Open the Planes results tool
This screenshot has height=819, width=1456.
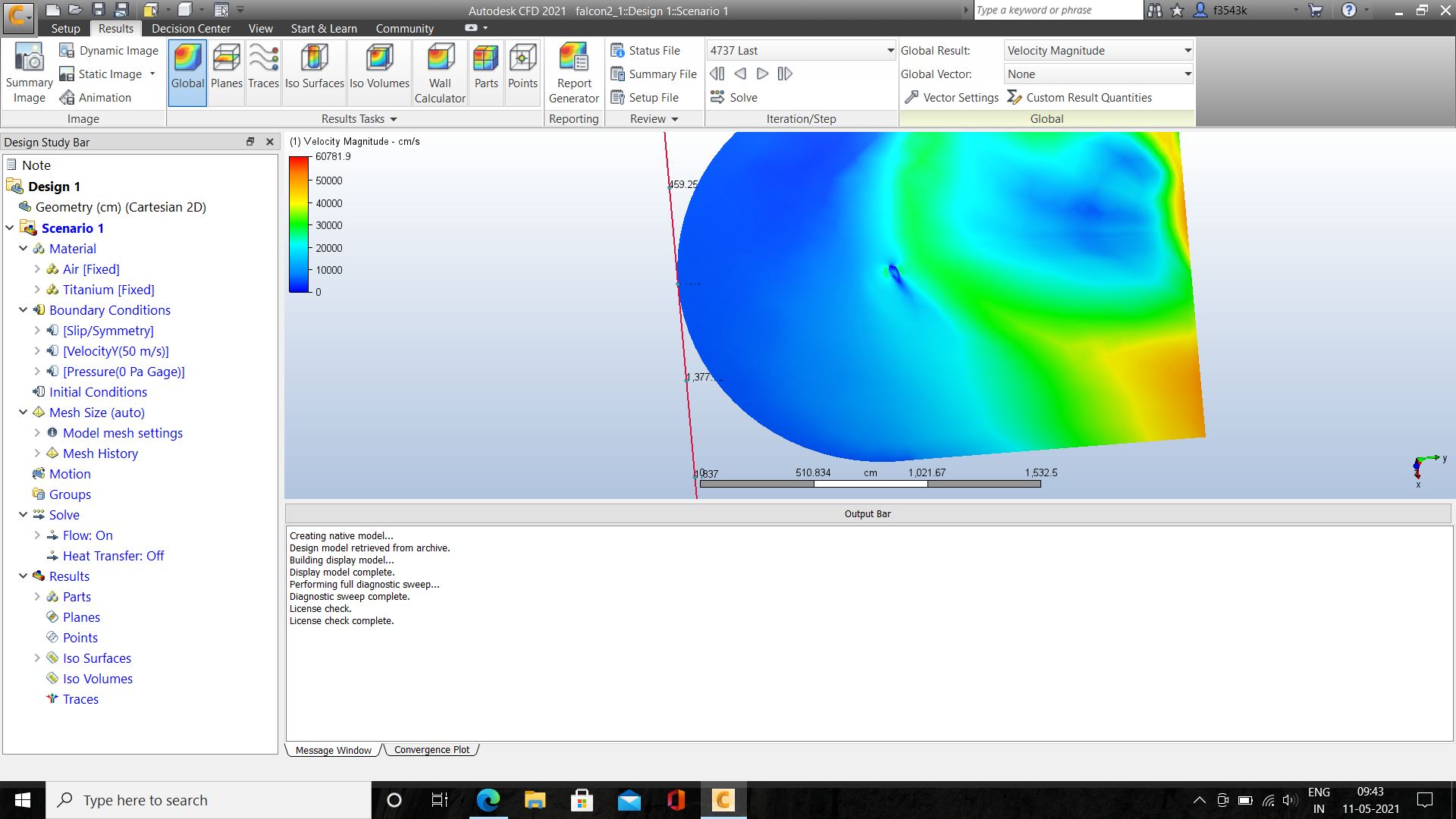coord(226,72)
